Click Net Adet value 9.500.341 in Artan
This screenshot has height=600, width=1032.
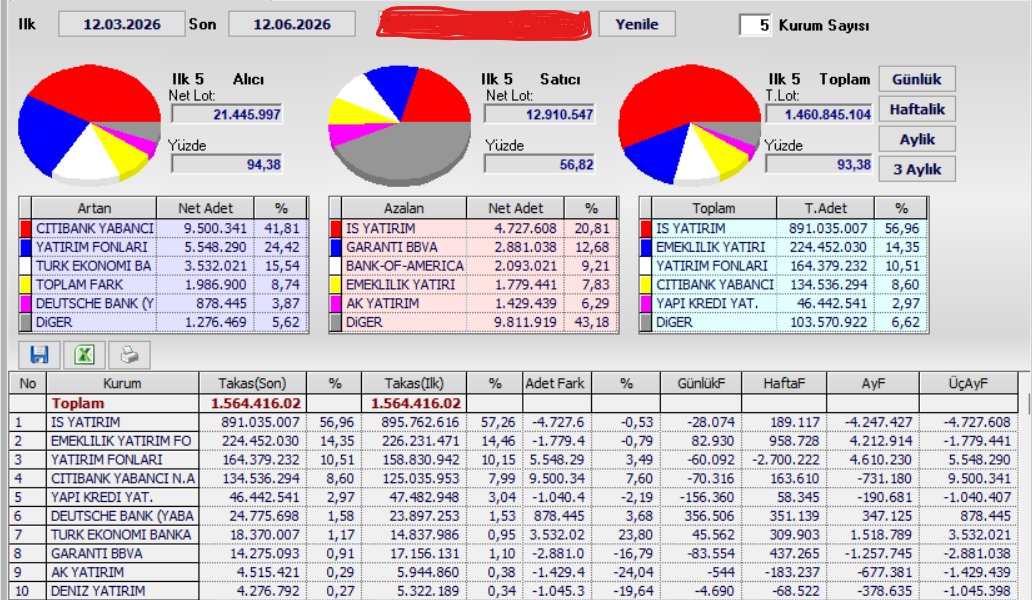point(215,228)
